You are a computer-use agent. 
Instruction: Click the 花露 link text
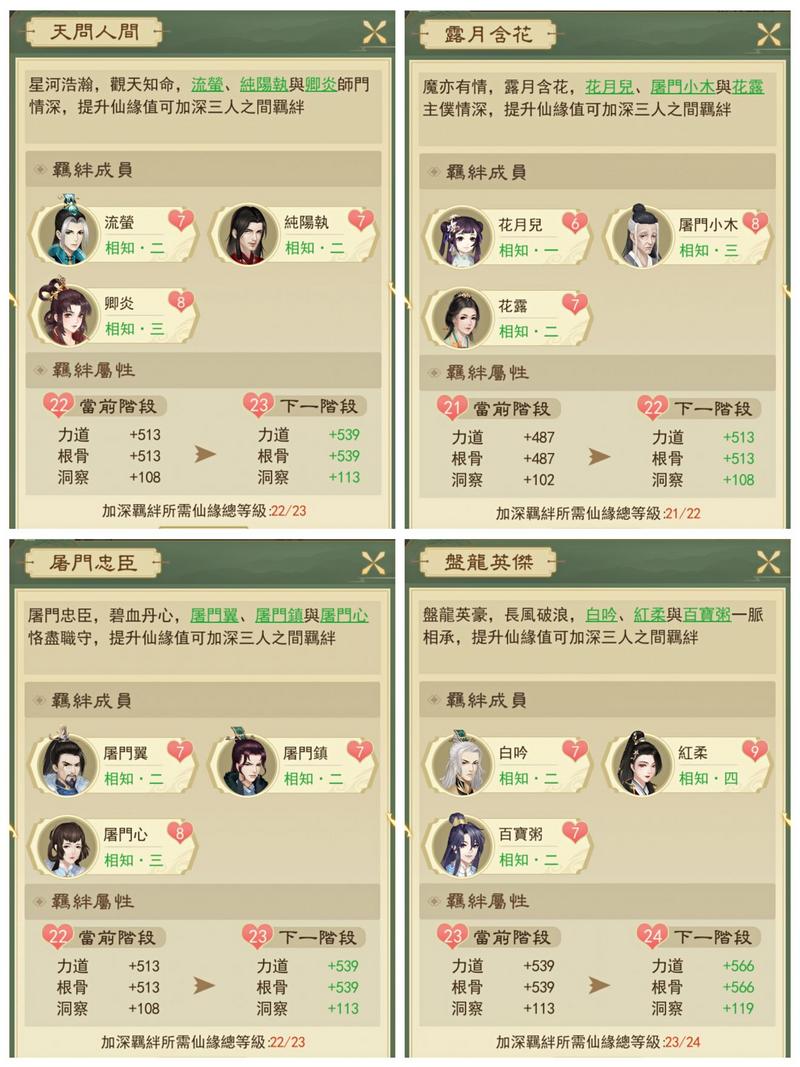tap(748, 87)
